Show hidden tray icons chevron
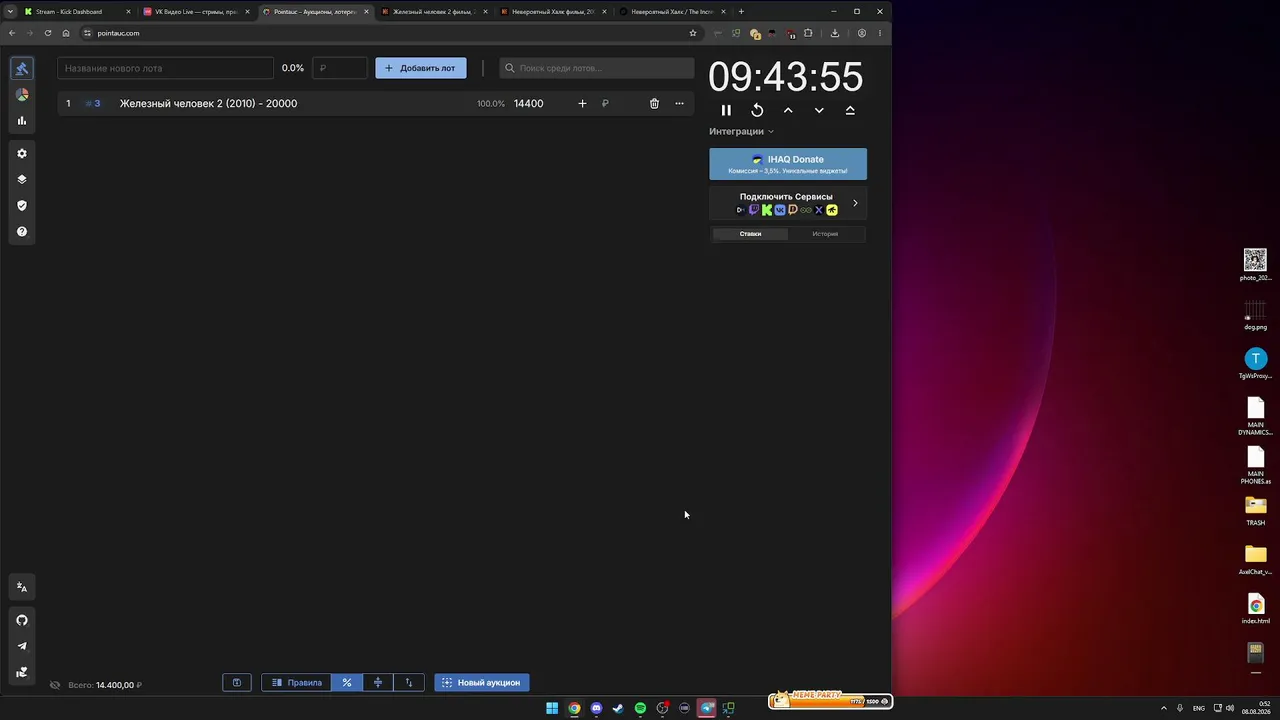Viewport: 1280px width, 720px height. pos(1163,708)
